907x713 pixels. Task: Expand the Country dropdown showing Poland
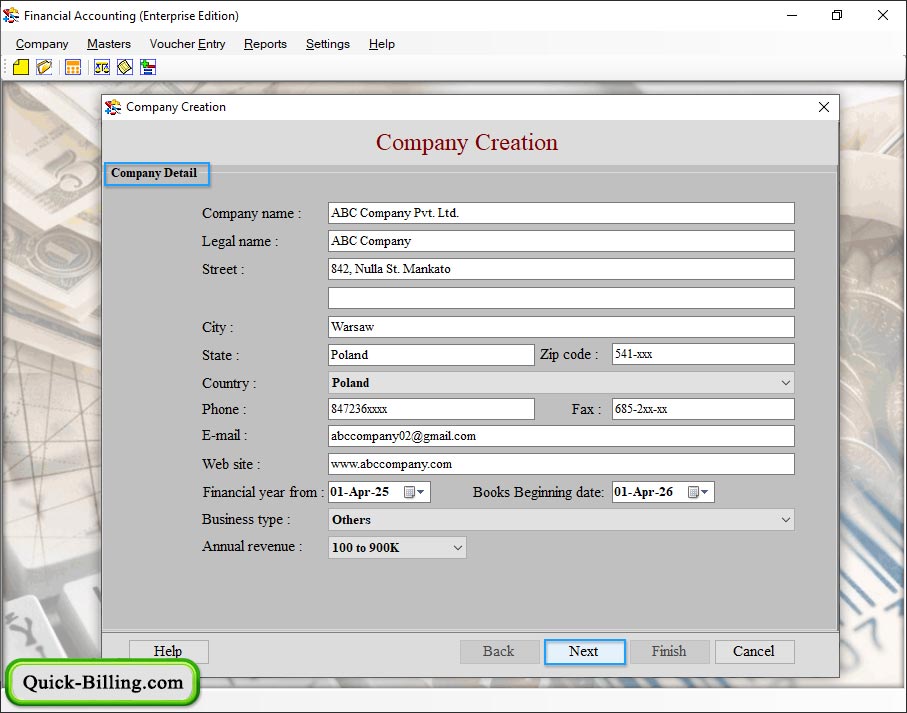(785, 383)
